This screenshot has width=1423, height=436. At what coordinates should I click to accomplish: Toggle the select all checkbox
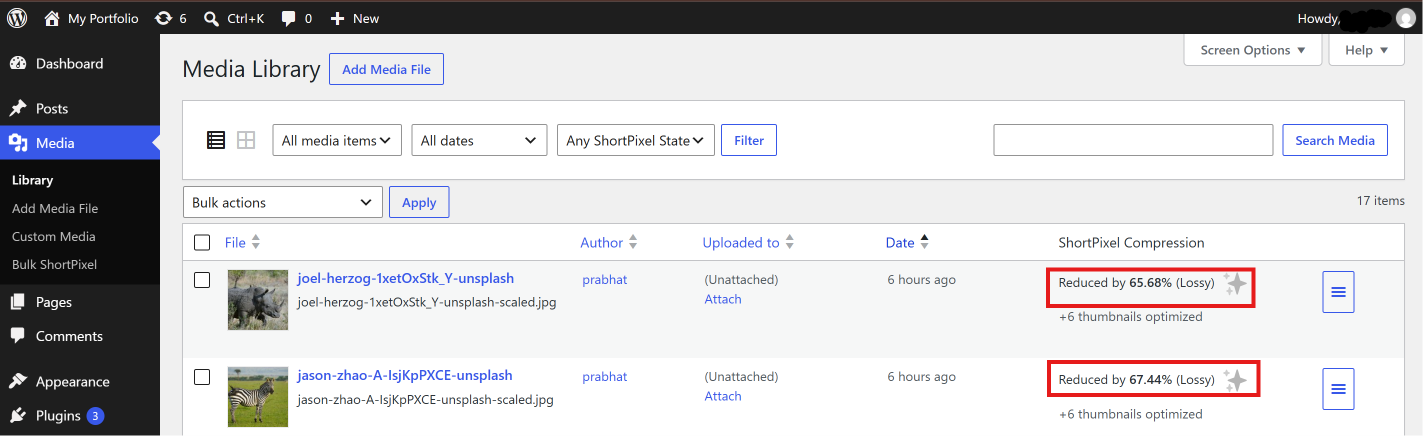point(202,242)
